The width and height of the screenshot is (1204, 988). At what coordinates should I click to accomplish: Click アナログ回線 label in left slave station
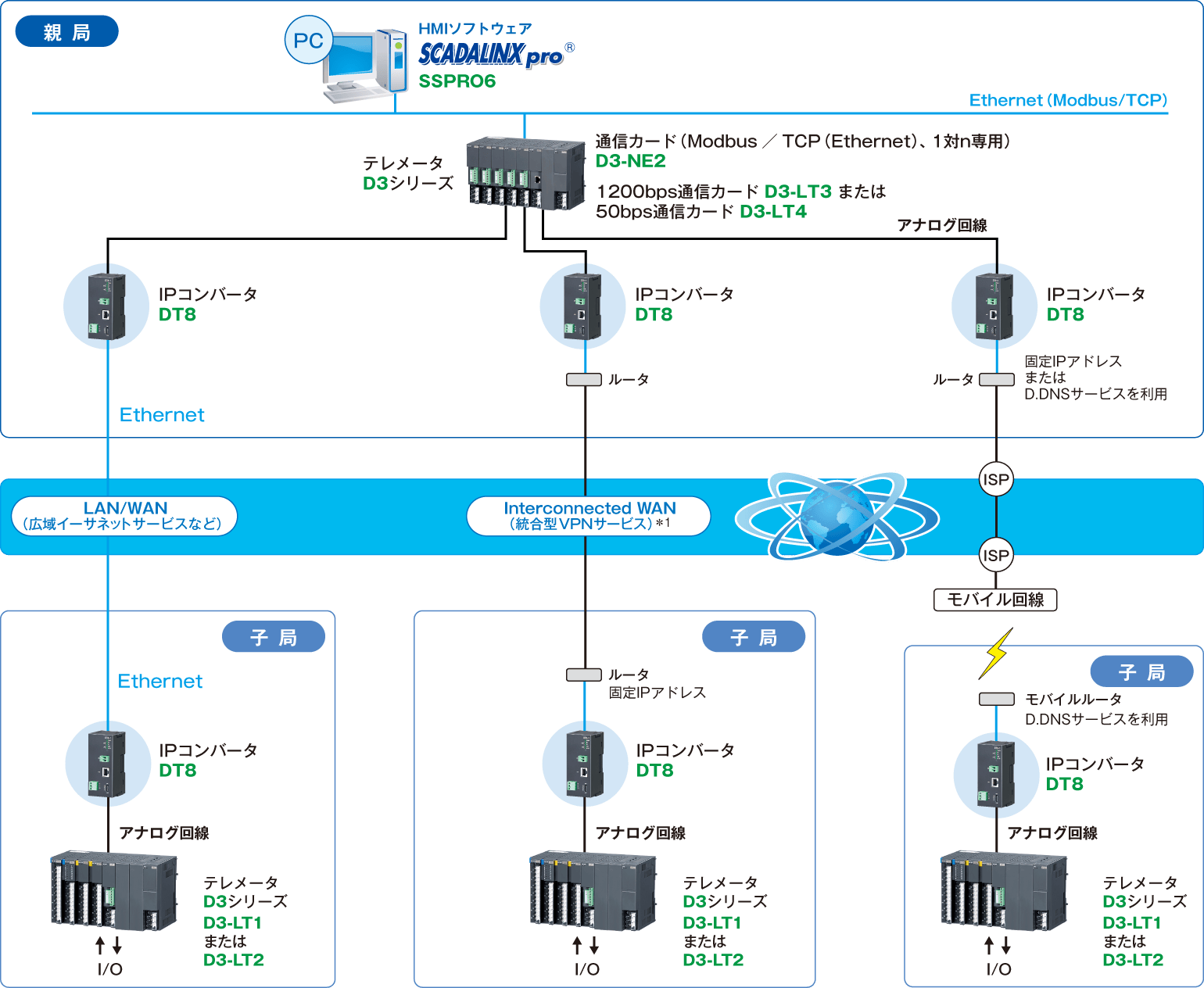coord(164,833)
